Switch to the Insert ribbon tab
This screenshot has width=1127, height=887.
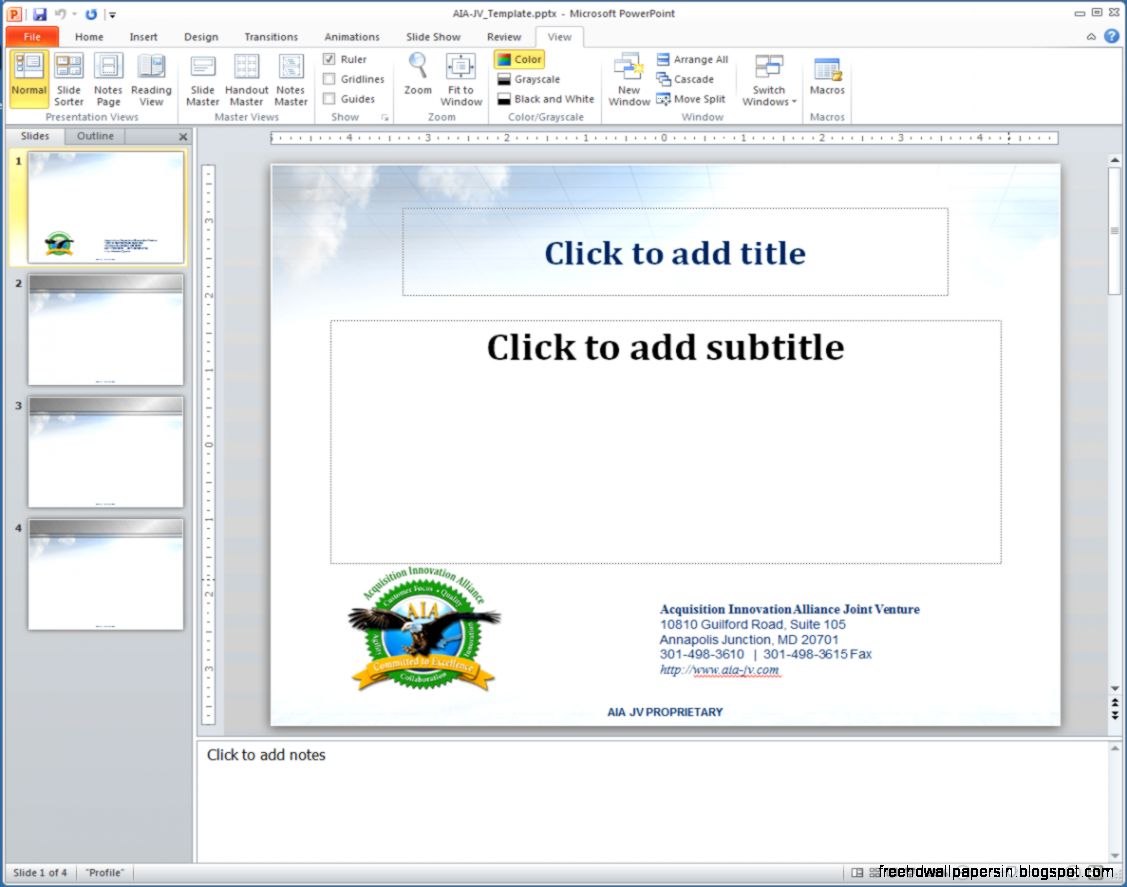pos(143,37)
